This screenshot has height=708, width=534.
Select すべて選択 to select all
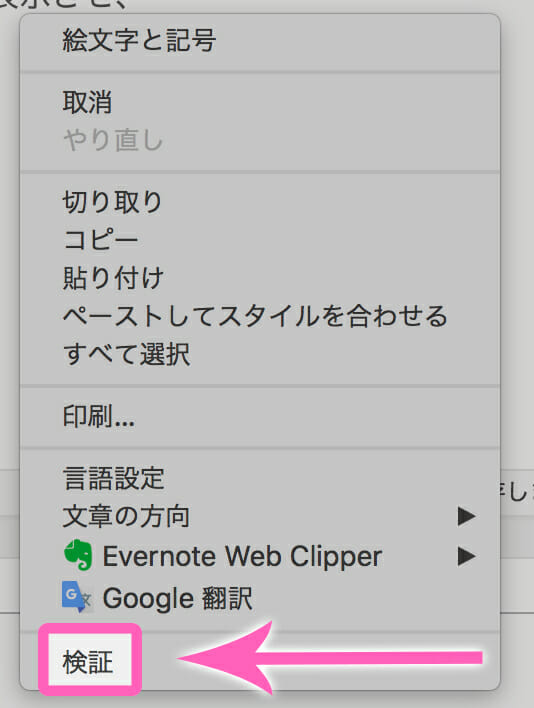coord(126,354)
